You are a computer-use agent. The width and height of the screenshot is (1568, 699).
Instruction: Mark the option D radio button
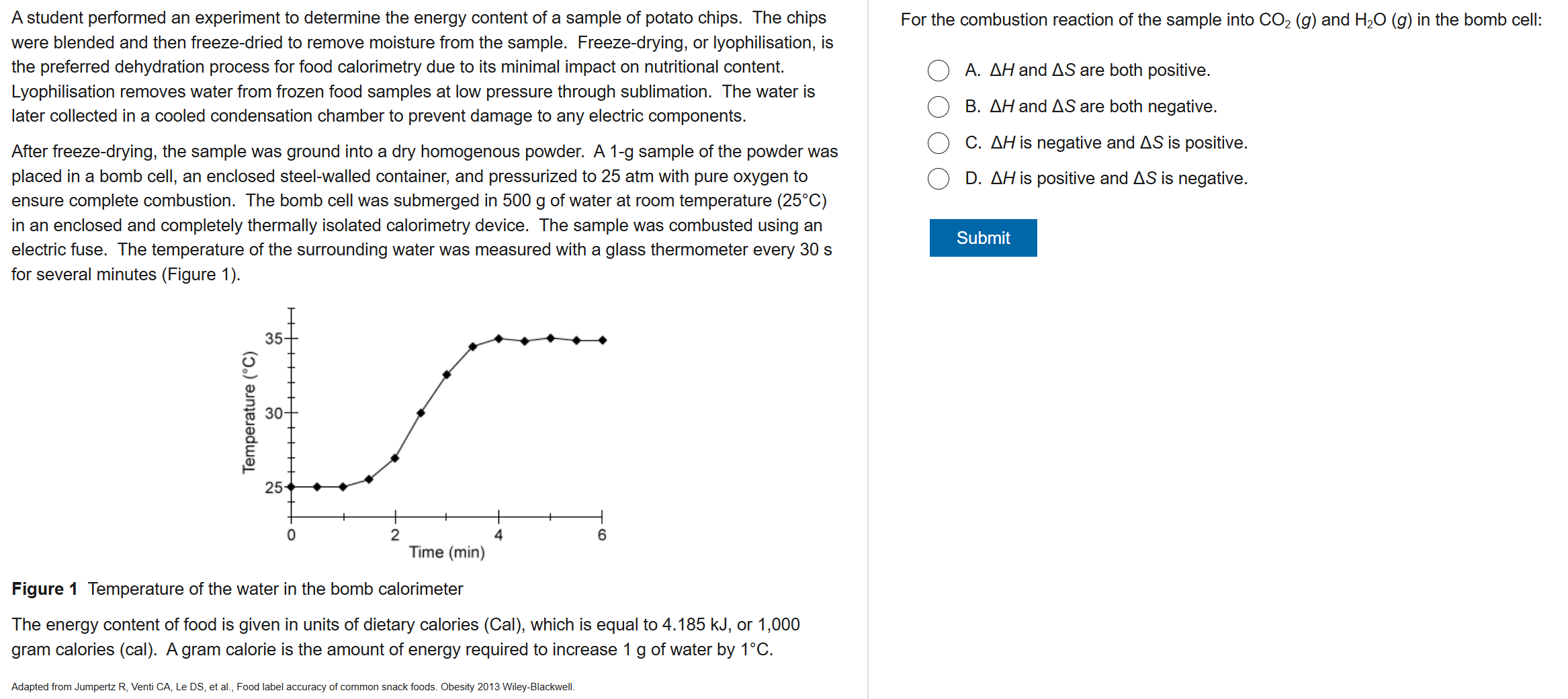point(938,179)
